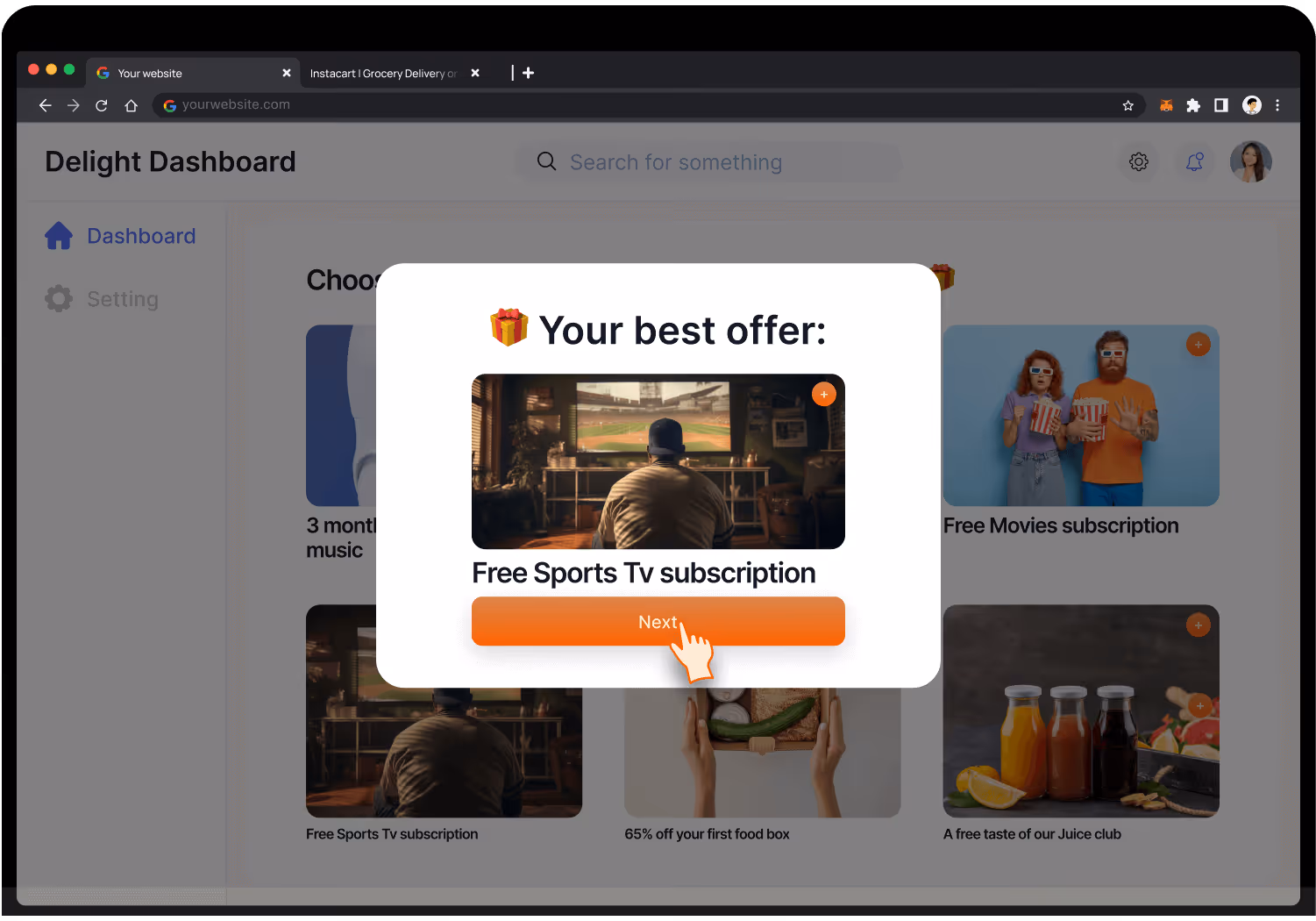This screenshot has width=1316, height=921.
Task: Close the Your website tab
Action: tap(286, 74)
